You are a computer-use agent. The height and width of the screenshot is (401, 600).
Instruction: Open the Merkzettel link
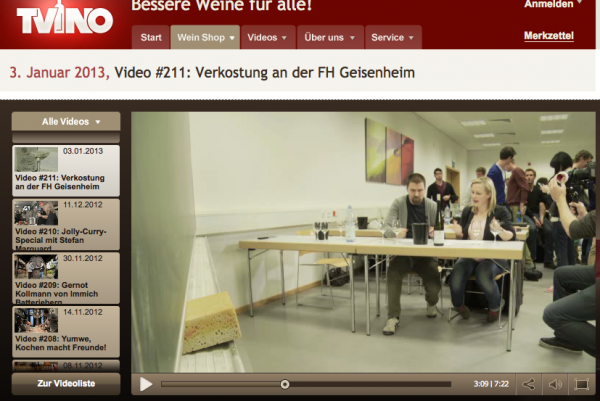pos(548,36)
